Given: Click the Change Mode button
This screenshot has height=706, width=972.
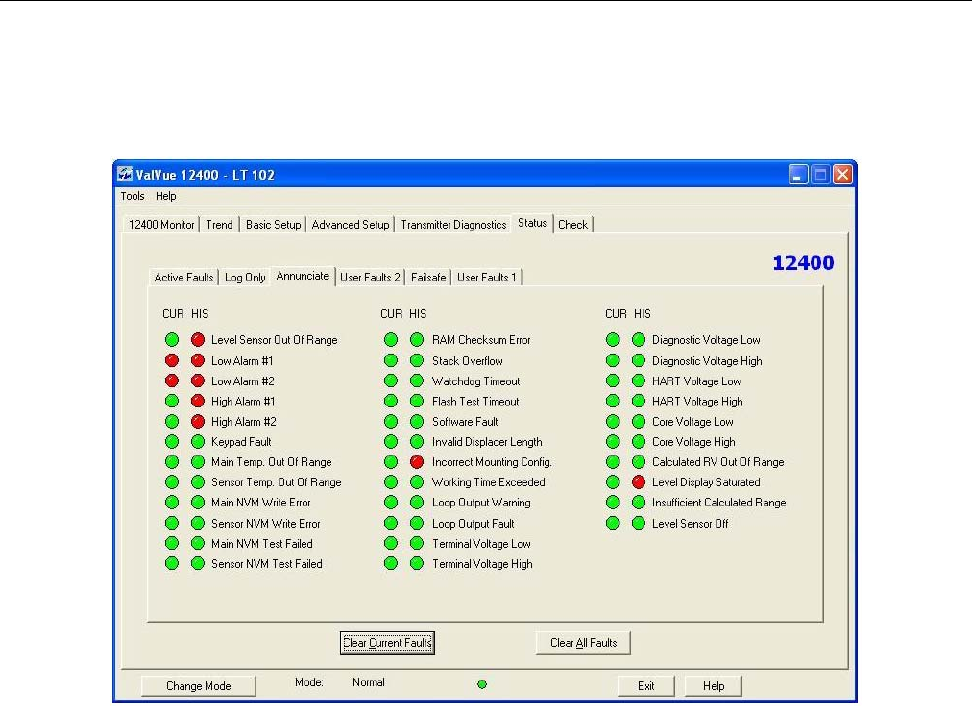Looking at the screenshot, I should coord(198,686).
